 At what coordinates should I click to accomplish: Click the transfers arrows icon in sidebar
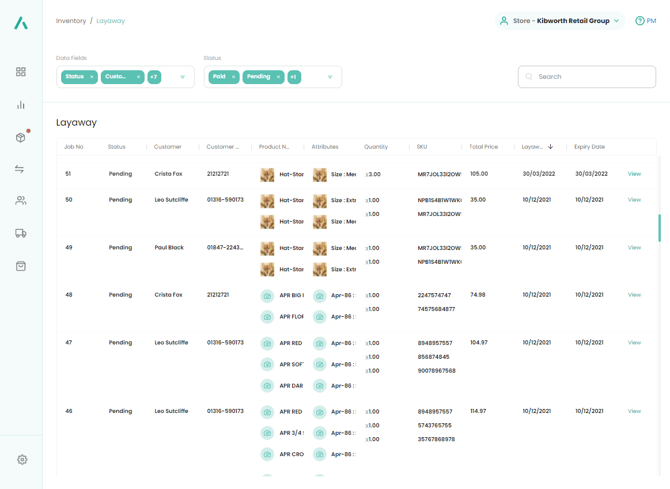coord(21,169)
